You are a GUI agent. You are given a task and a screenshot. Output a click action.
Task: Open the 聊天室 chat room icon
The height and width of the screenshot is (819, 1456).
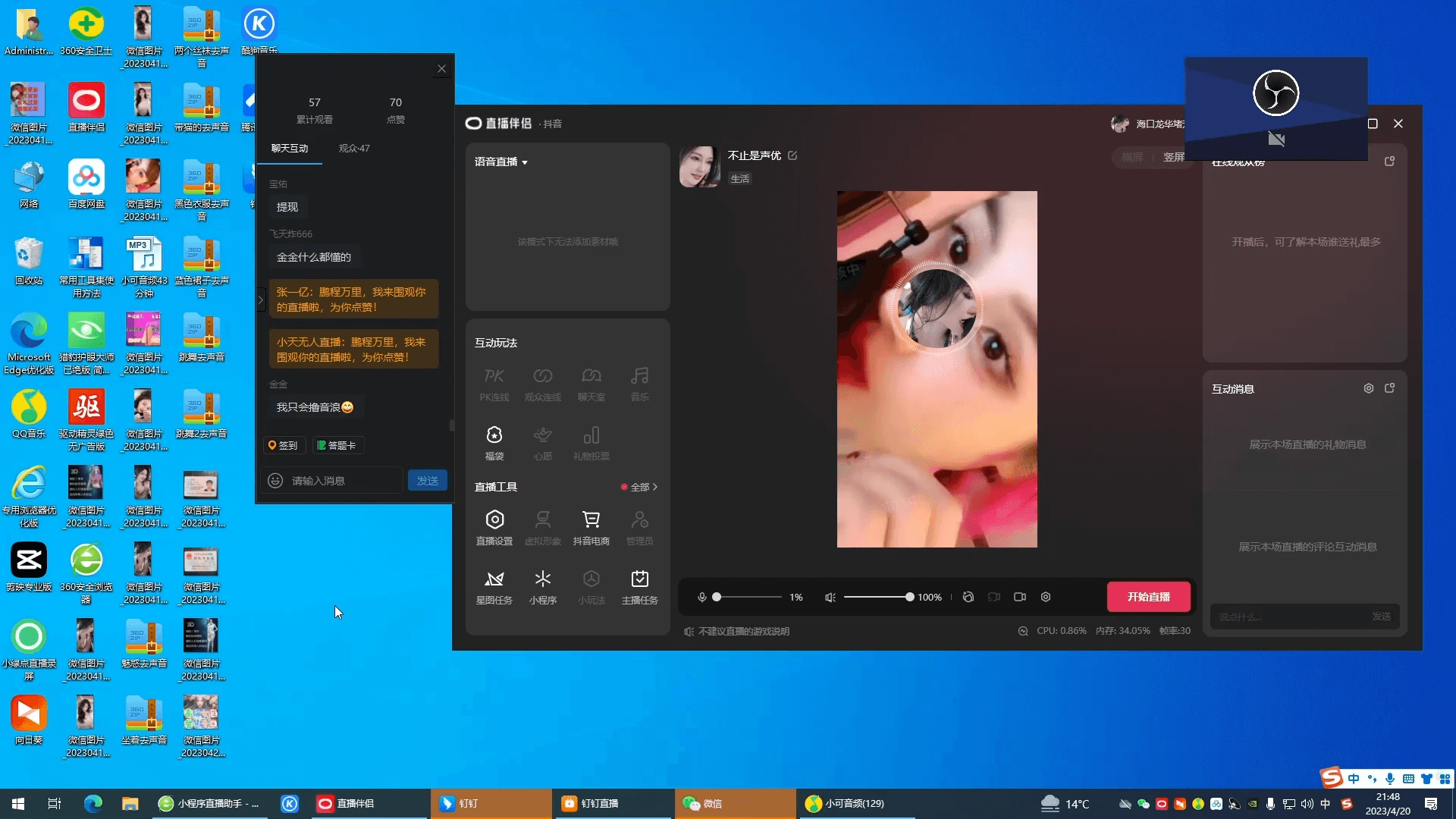[x=591, y=384]
